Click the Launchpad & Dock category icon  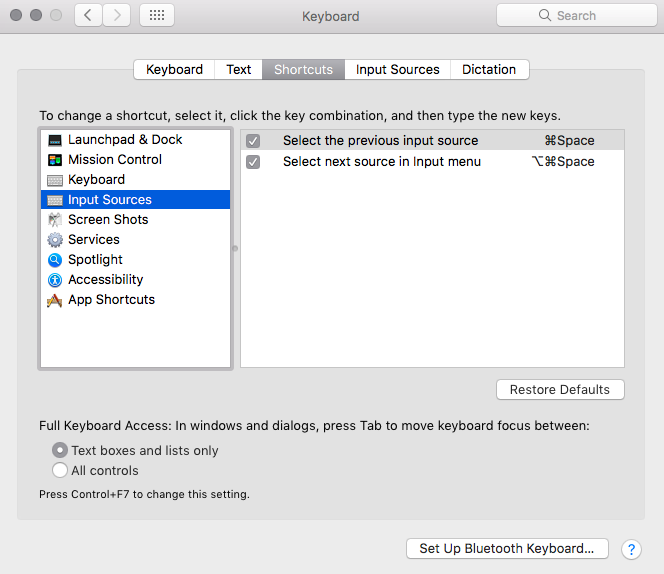click(x=55, y=140)
